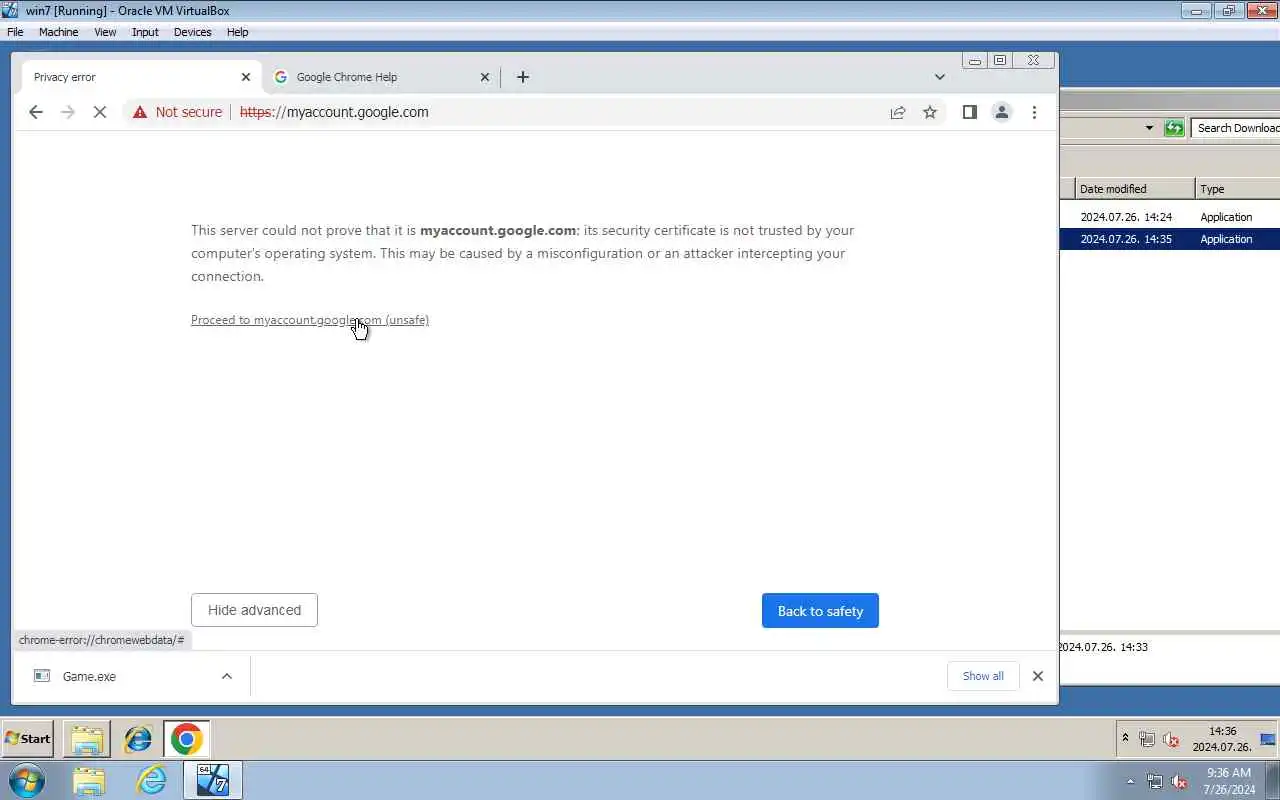Open VirtualBox Help menu
Viewport: 1280px width, 800px height.
point(237,32)
